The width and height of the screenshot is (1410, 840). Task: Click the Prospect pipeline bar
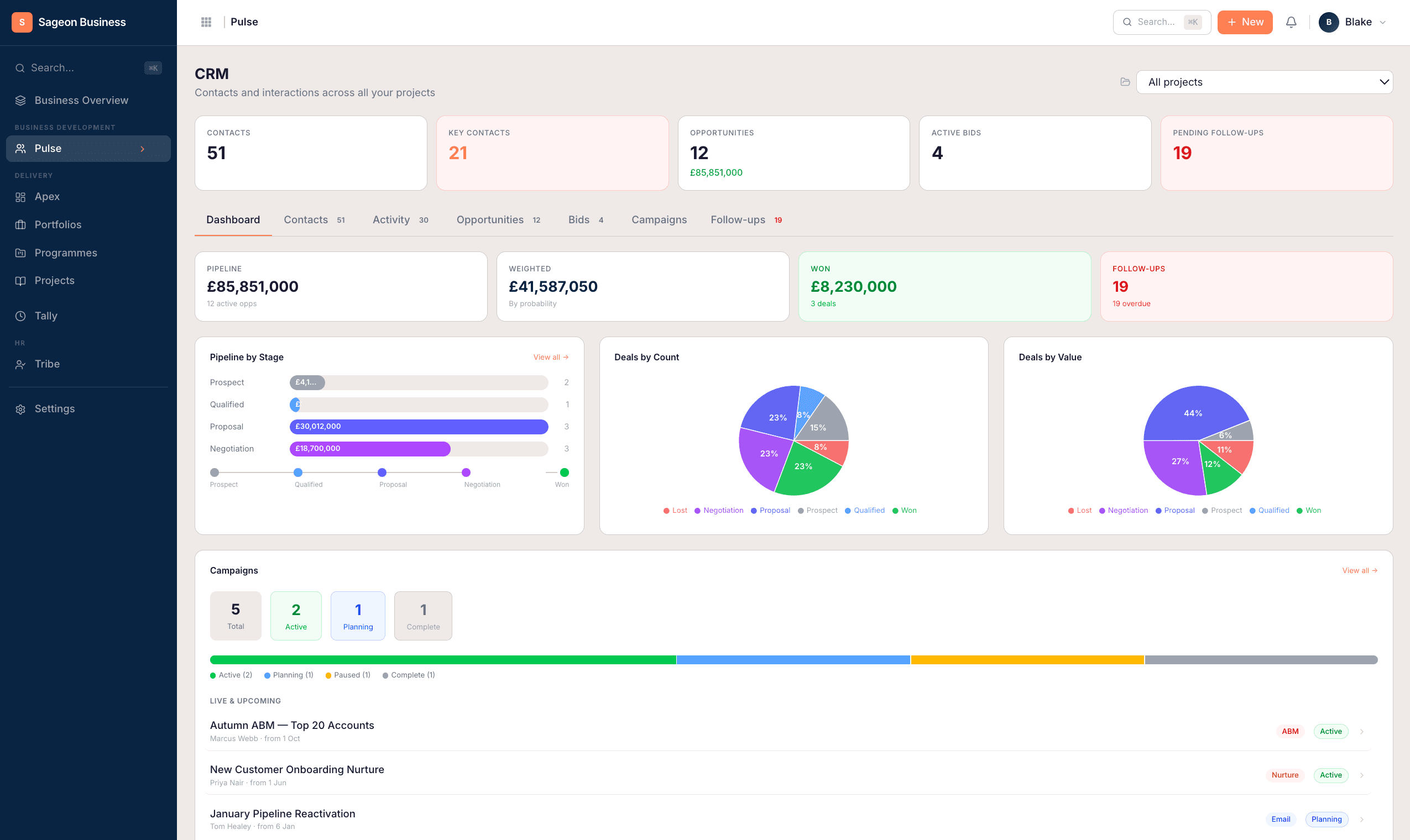click(x=307, y=382)
